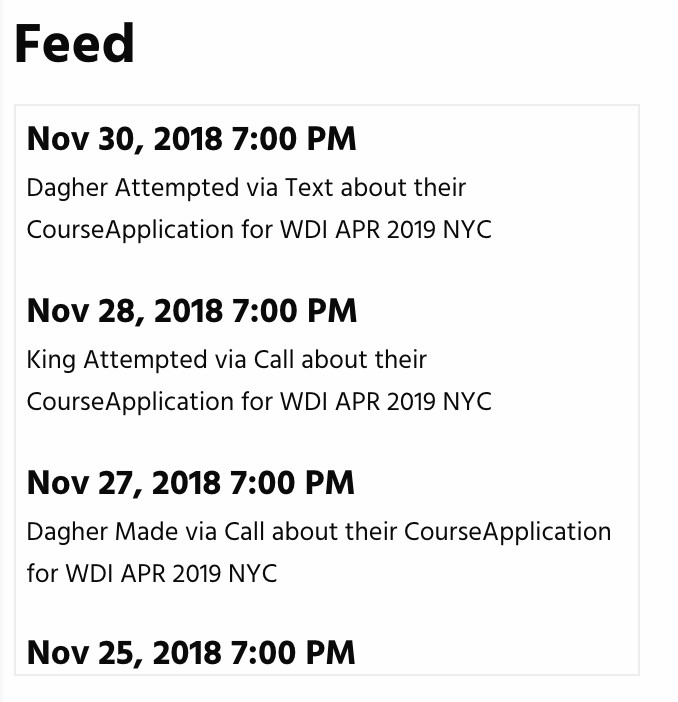Click the word Text in the Nov 30 entry
The width and height of the screenshot is (678, 702).
coord(309,187)
